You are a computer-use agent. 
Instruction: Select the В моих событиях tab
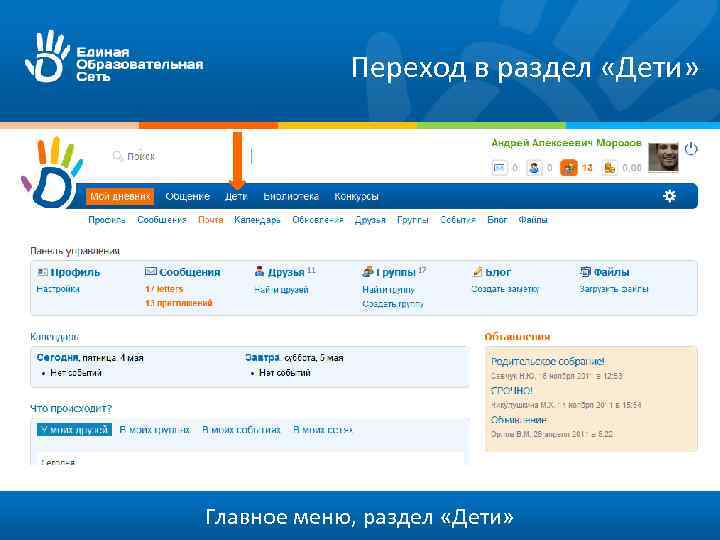(x=241, y=430)
